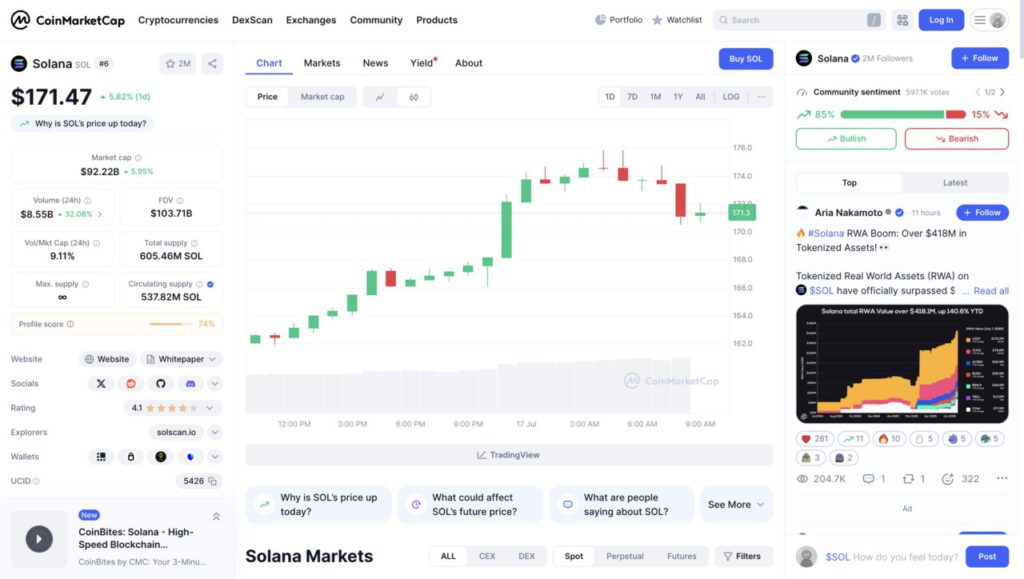Toggle the LOG scale on chart
The image size is (1024, 579).
pos(731,97)
